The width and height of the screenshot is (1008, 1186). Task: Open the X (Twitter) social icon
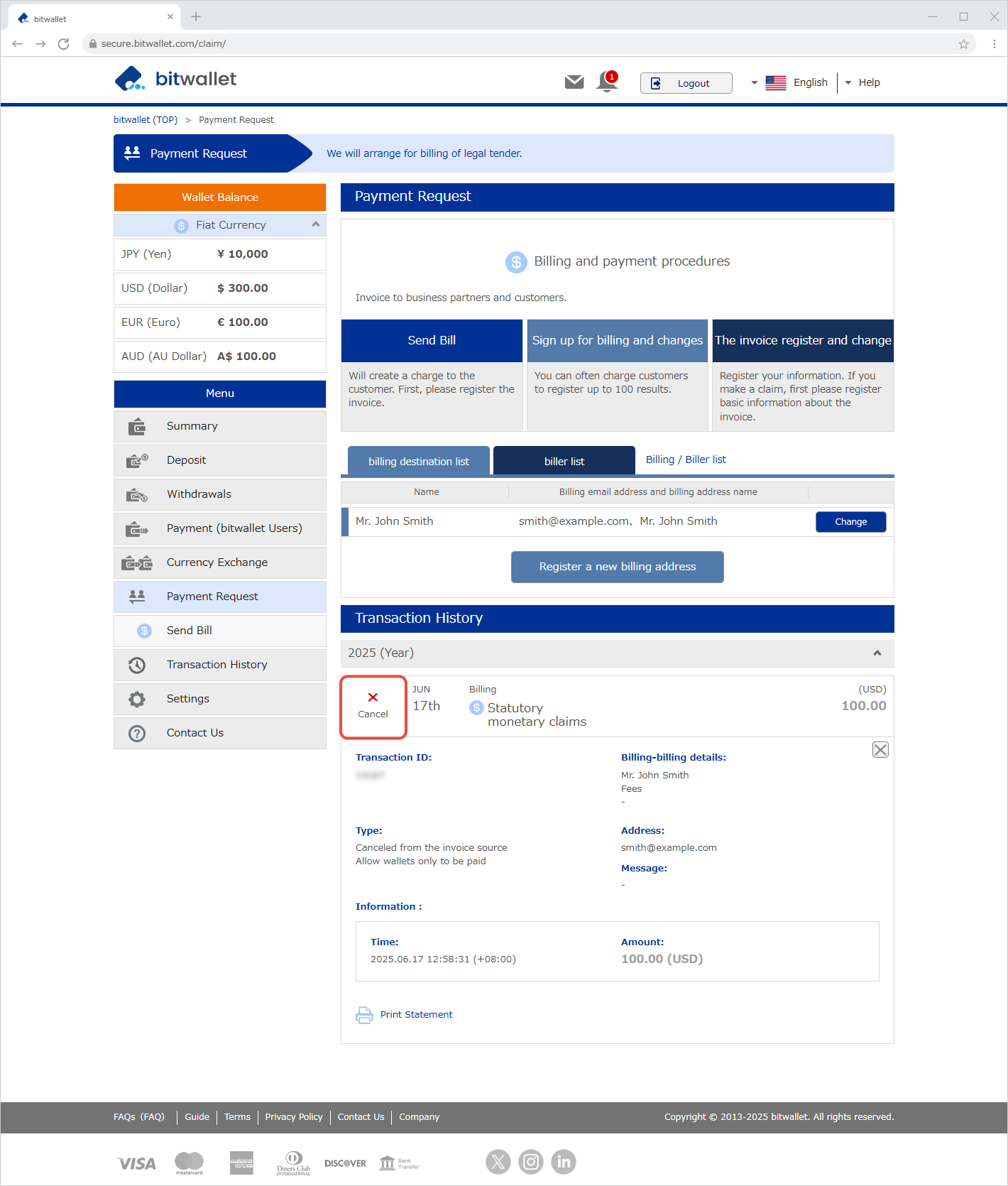498,1162
